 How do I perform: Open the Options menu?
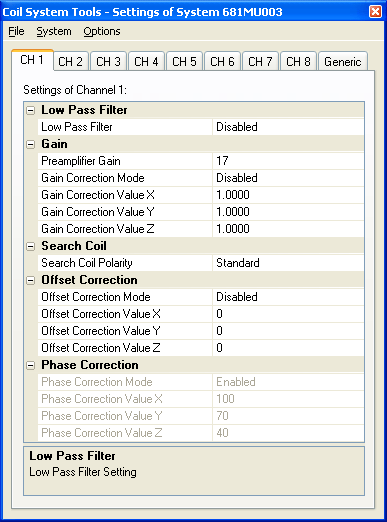click(102, 31)
